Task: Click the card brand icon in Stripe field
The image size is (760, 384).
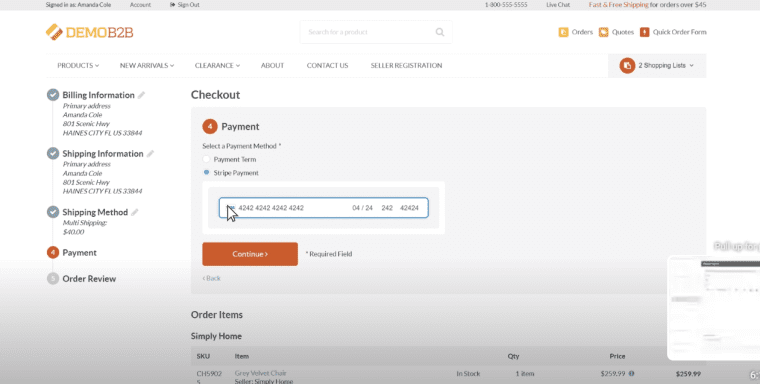Action: [231, 208]
